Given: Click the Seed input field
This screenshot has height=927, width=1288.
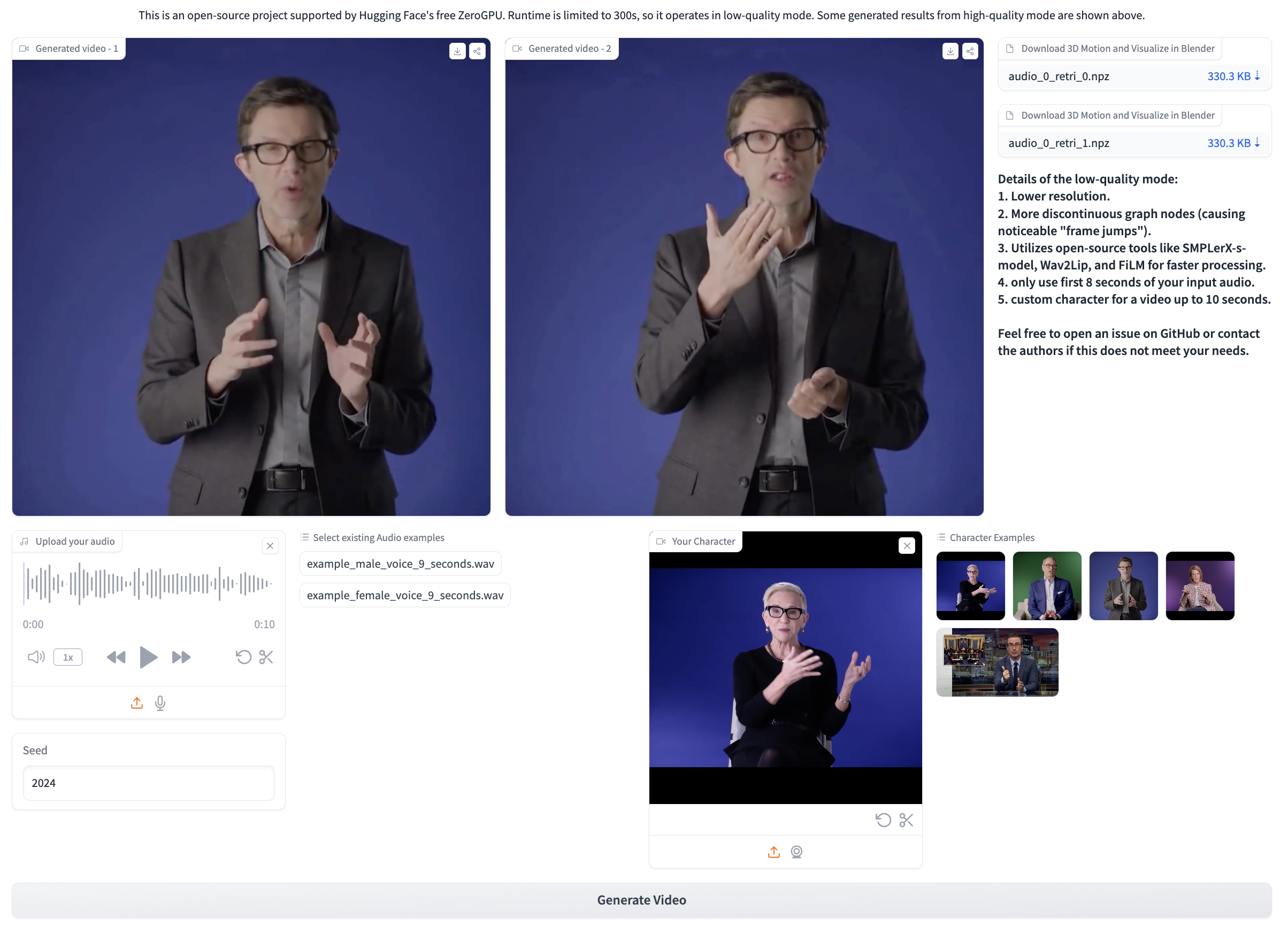Looking at the screenshot, I should coord(148,783).
